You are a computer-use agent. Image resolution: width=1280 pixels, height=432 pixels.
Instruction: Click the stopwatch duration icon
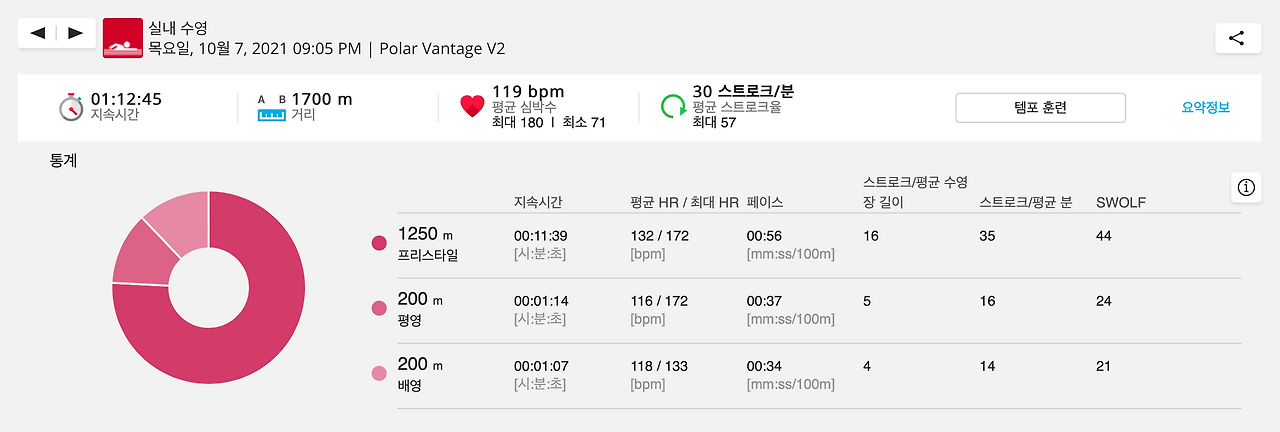(70, 107)
